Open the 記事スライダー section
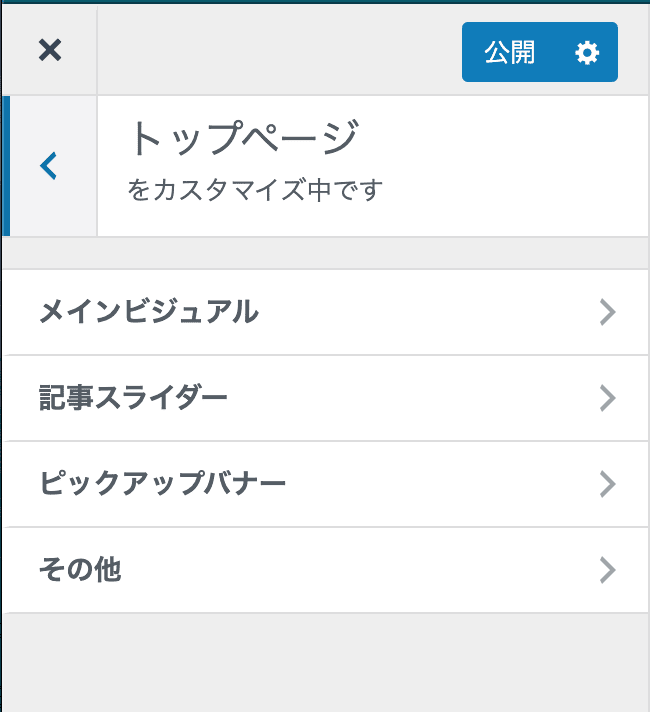Image resolution: width=650 pixels, height=712 pixels. [x=133, y=399]
